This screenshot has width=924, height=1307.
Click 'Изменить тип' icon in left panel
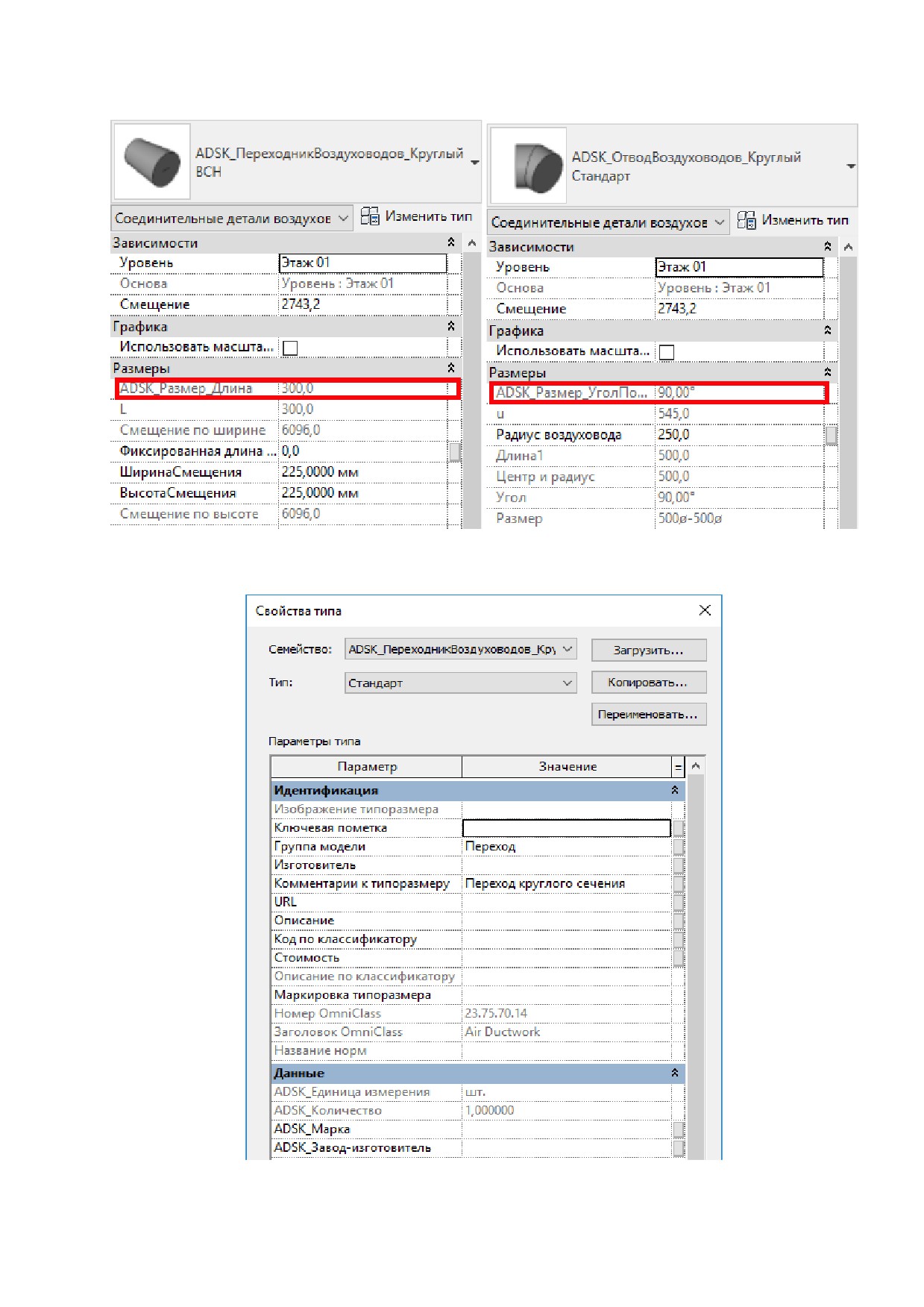click(x=370, y=216)
